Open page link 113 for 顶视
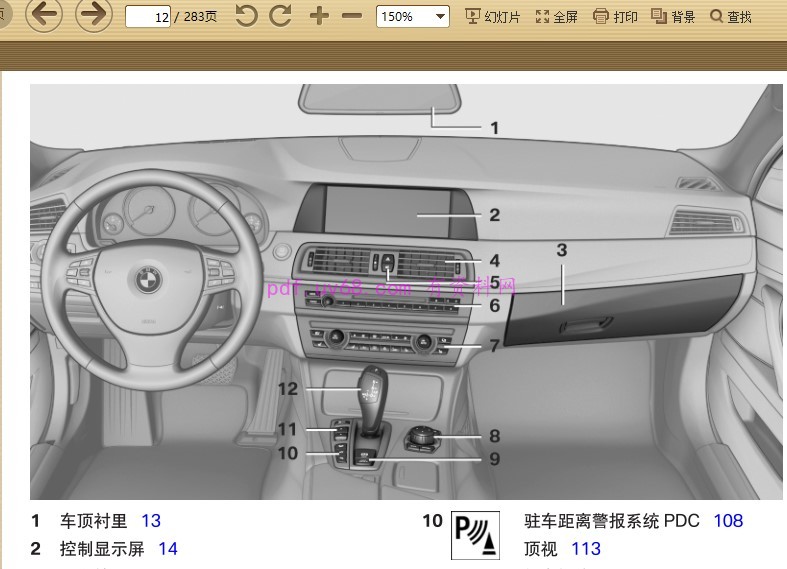Screen dimensions: 787x569 coord(586,549)
